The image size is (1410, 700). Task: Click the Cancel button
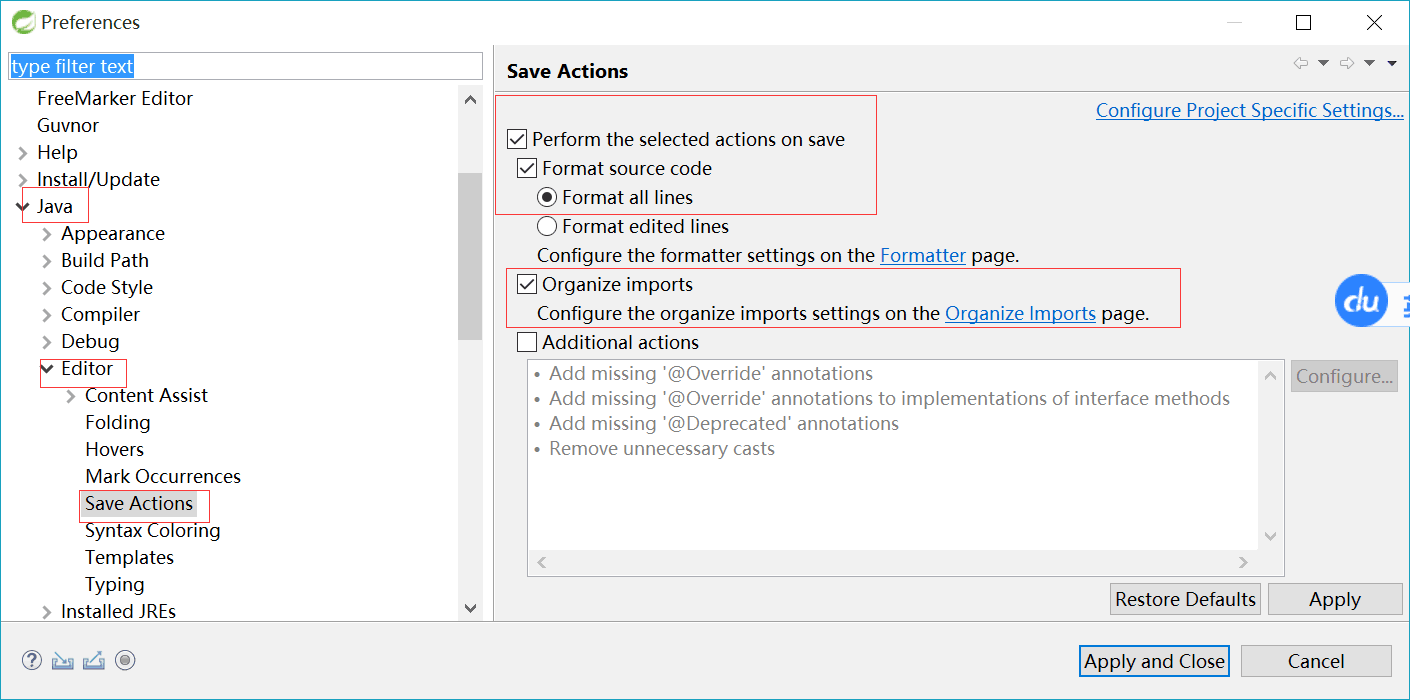pyautogui.click(x=1316, y=661)
